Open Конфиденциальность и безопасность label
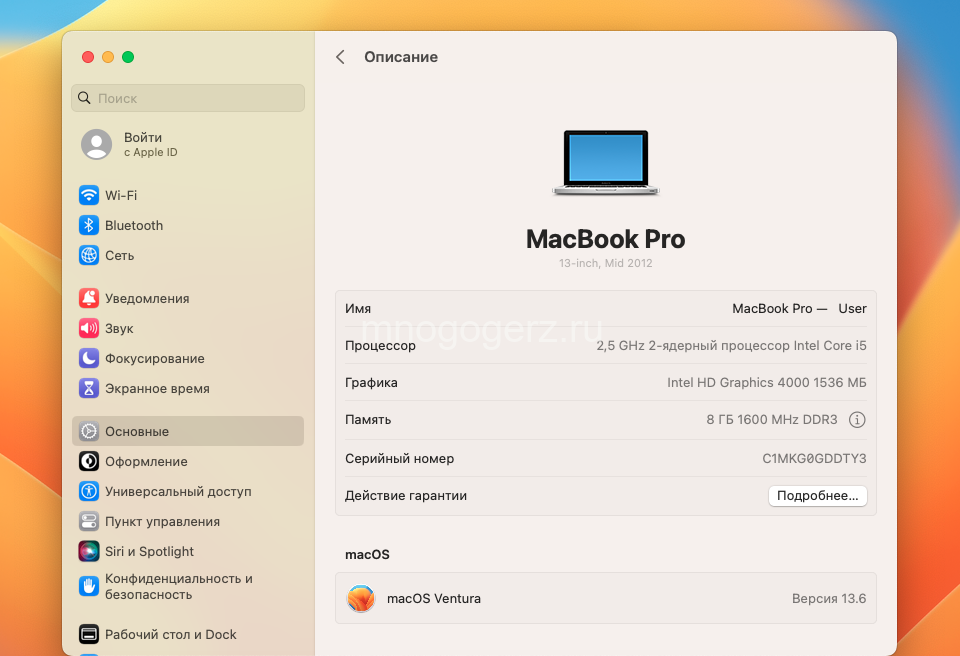960x656 pixels. 179,586
